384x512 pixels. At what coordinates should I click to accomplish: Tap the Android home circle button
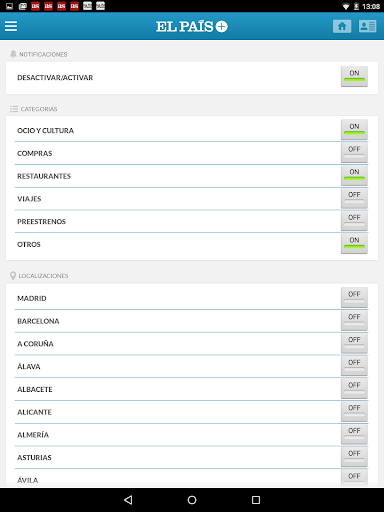click(192, 500)
